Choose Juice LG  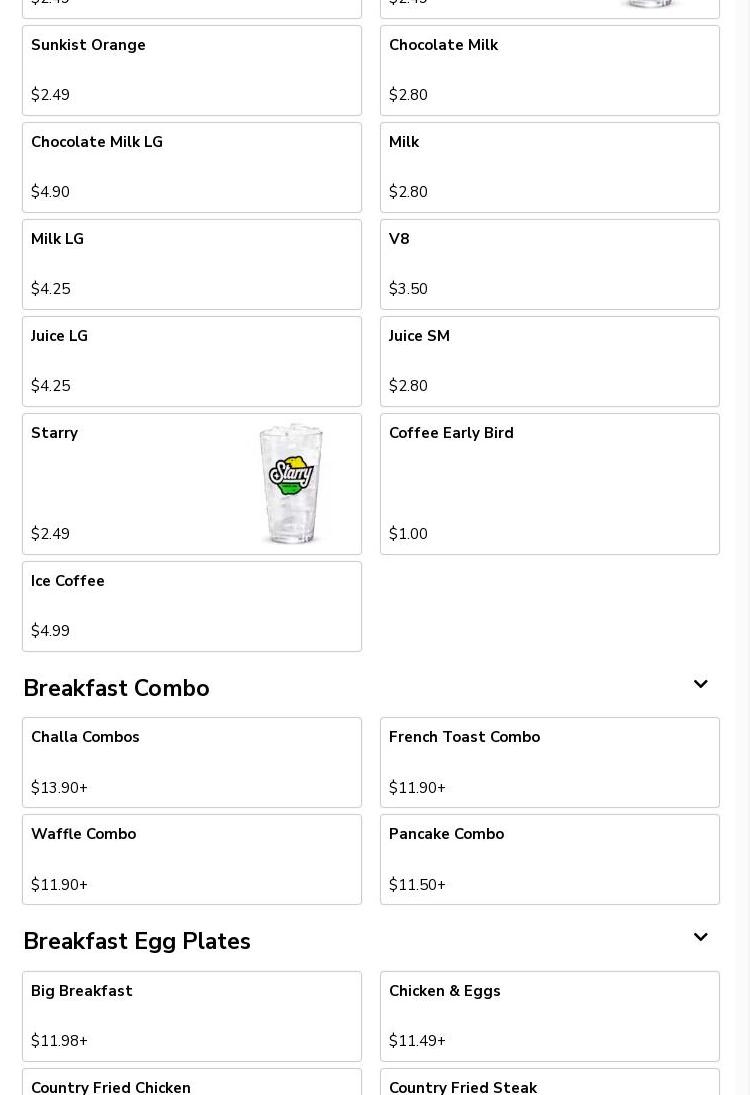click(192, 362)
